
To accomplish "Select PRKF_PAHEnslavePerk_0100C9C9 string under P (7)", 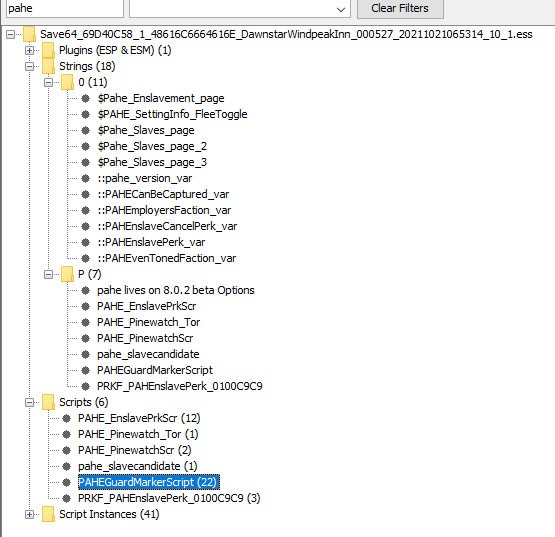I will click(x=179, y=386).
